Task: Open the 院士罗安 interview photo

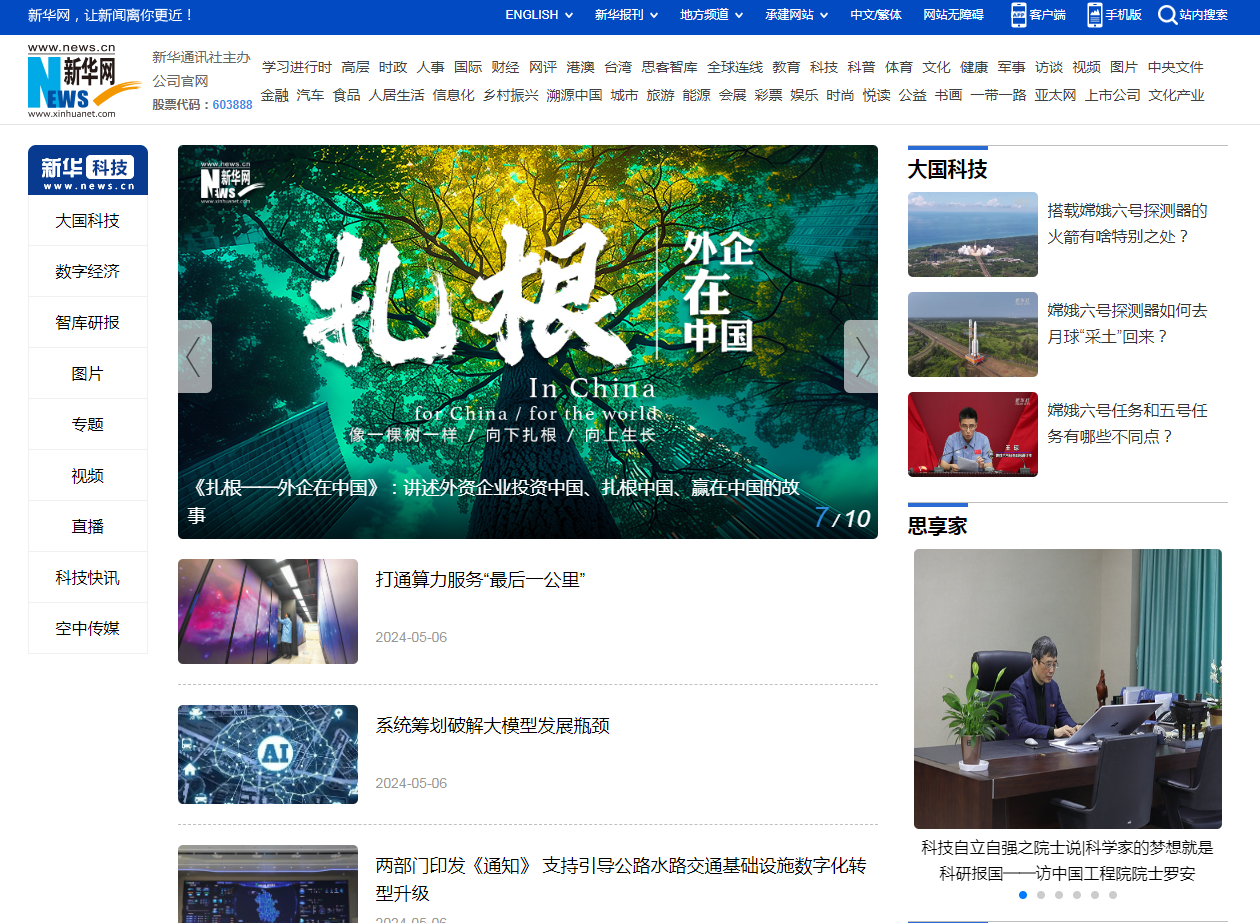Action: coord(1068,689)
